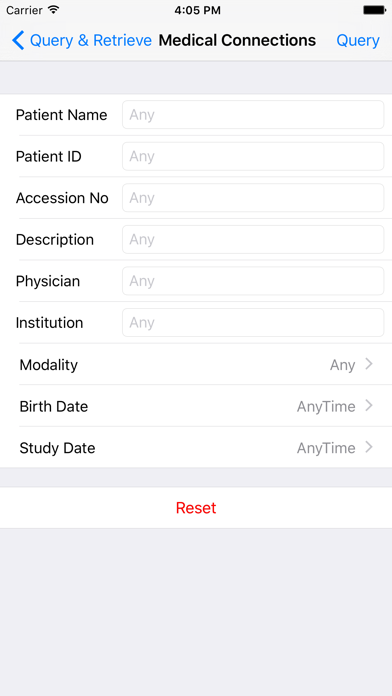Open the Modality selection row
Image resolution: width=392 pixels, height=696 pixels.
click(196, 364)
